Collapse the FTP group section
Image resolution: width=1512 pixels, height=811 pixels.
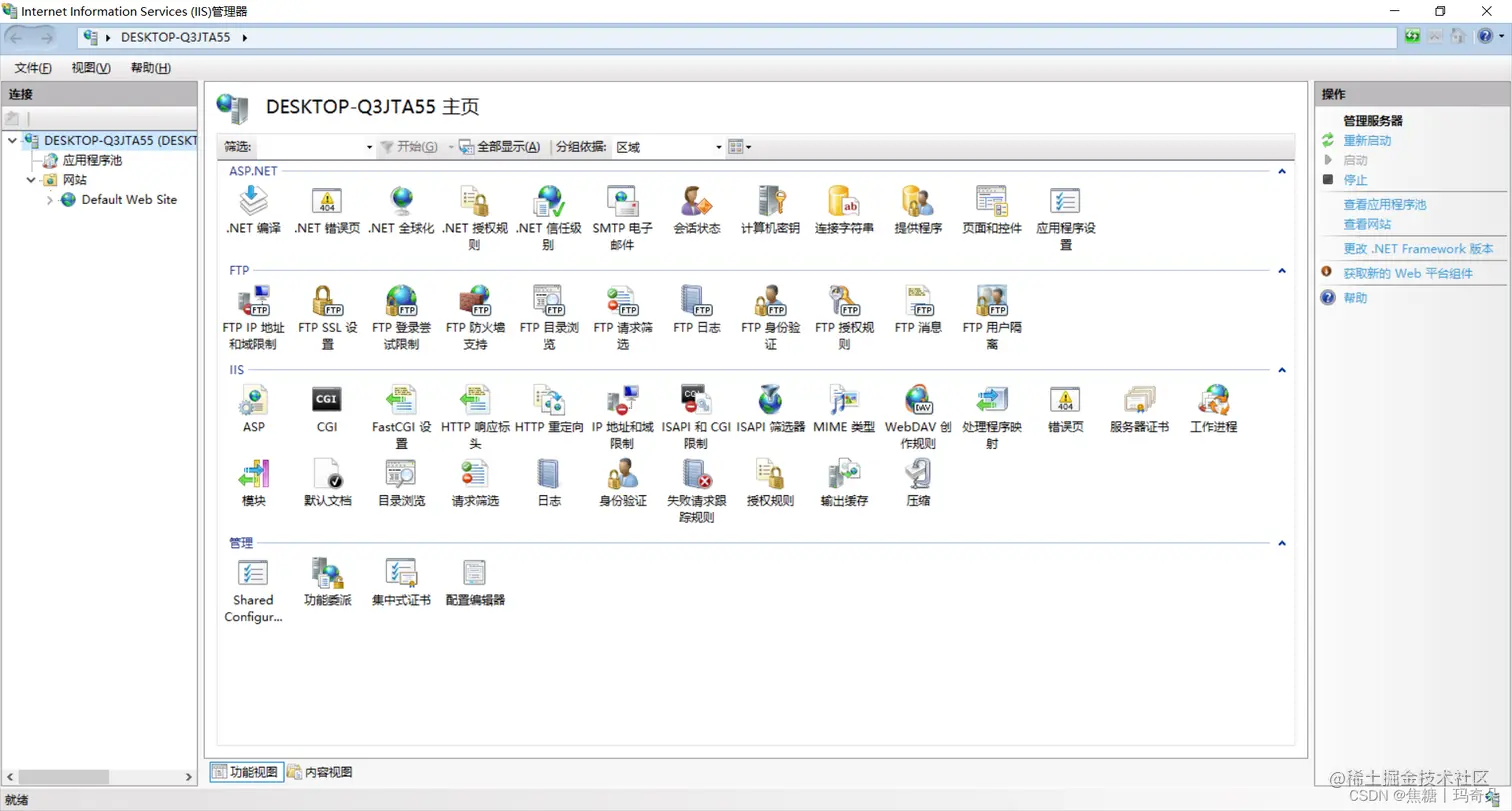[x=1280, y=270]
